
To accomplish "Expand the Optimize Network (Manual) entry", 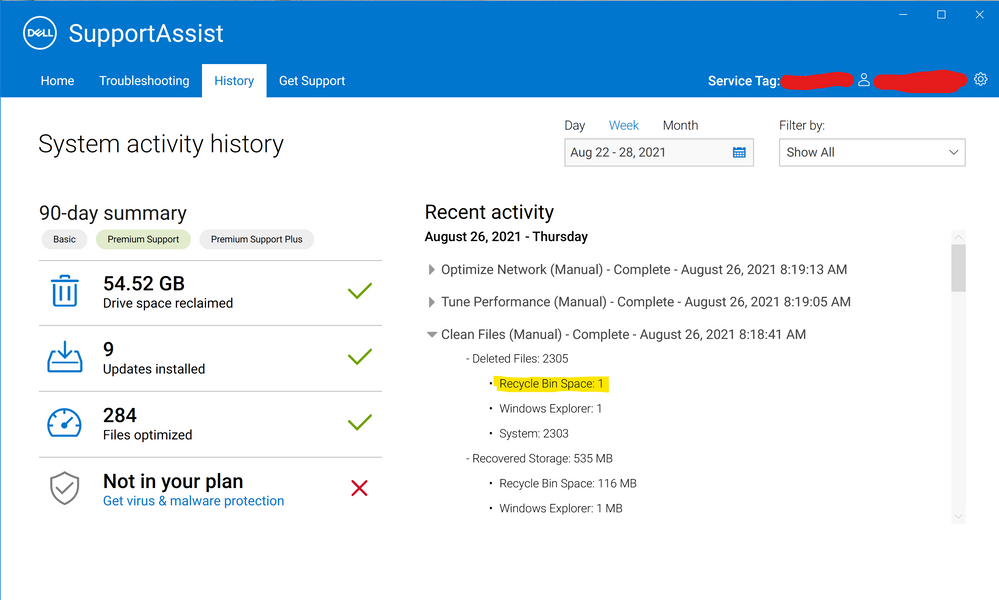I will [x=431, y=269].
